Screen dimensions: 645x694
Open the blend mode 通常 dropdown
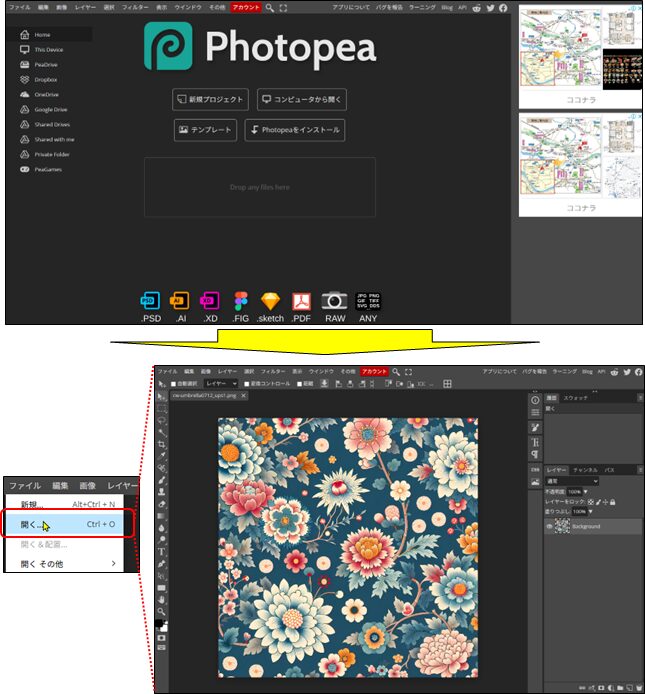[x=572, y=481]
